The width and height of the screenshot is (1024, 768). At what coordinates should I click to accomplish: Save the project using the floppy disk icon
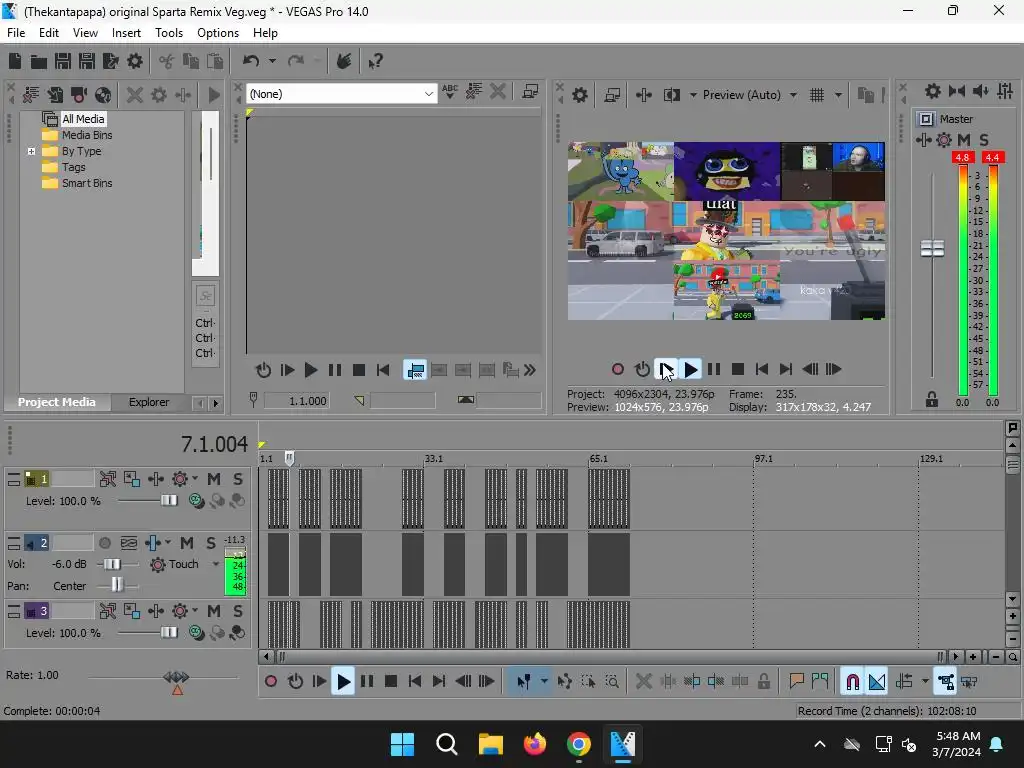63,61
